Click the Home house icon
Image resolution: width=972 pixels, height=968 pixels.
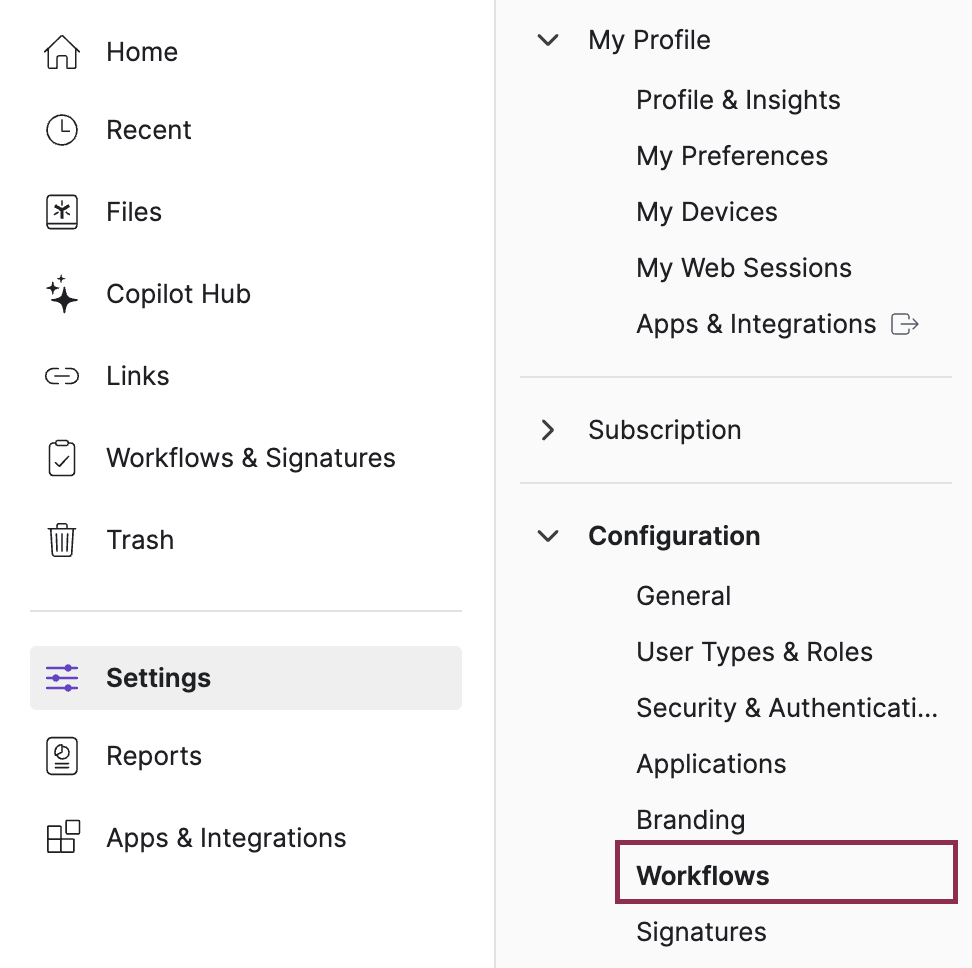click(x=62, y=52)
